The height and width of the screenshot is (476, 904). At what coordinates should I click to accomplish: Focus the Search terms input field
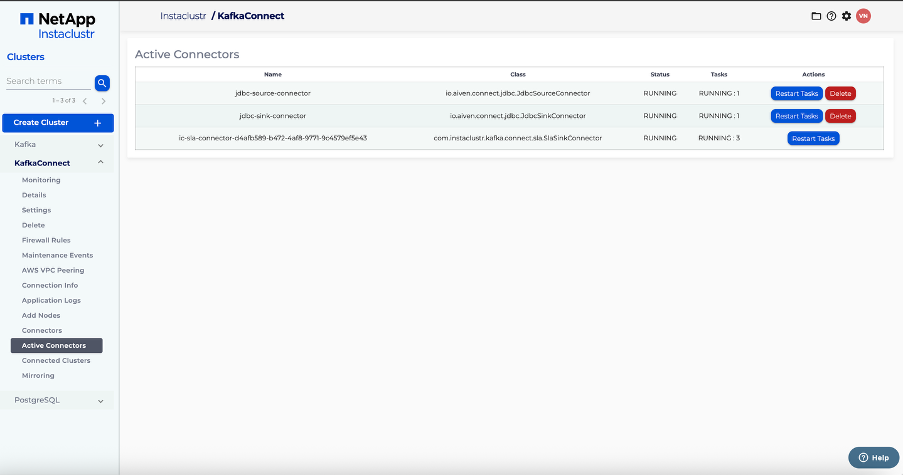pyautogui.click(x=47, y=82)
